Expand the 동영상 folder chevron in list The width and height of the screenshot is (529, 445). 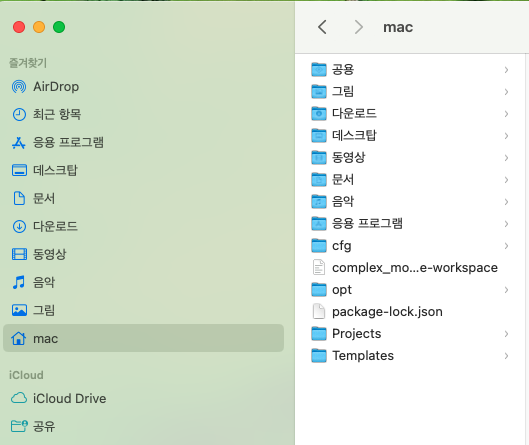coord(506,158)
